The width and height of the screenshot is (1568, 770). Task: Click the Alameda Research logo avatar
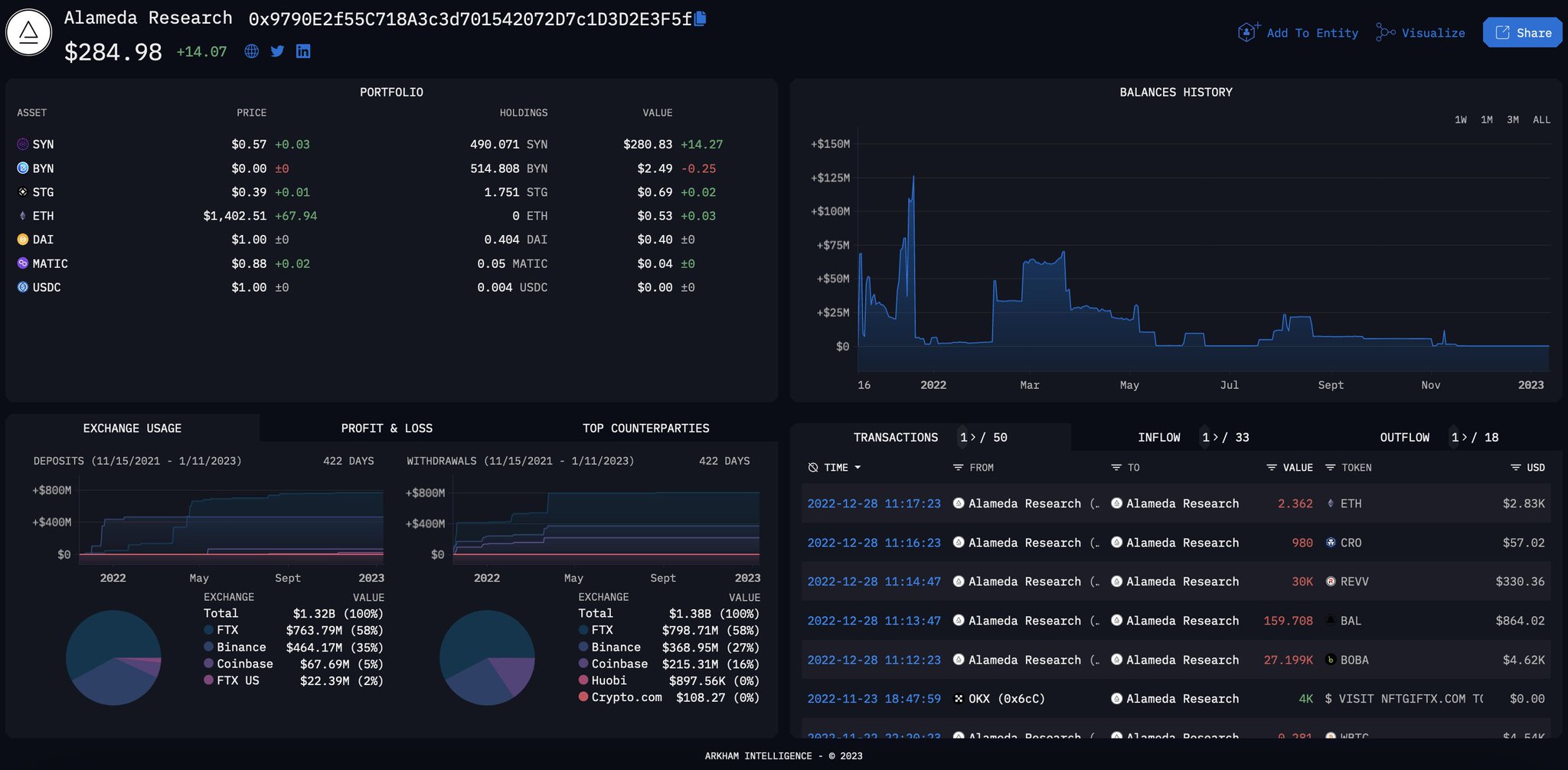pos(28,32)
